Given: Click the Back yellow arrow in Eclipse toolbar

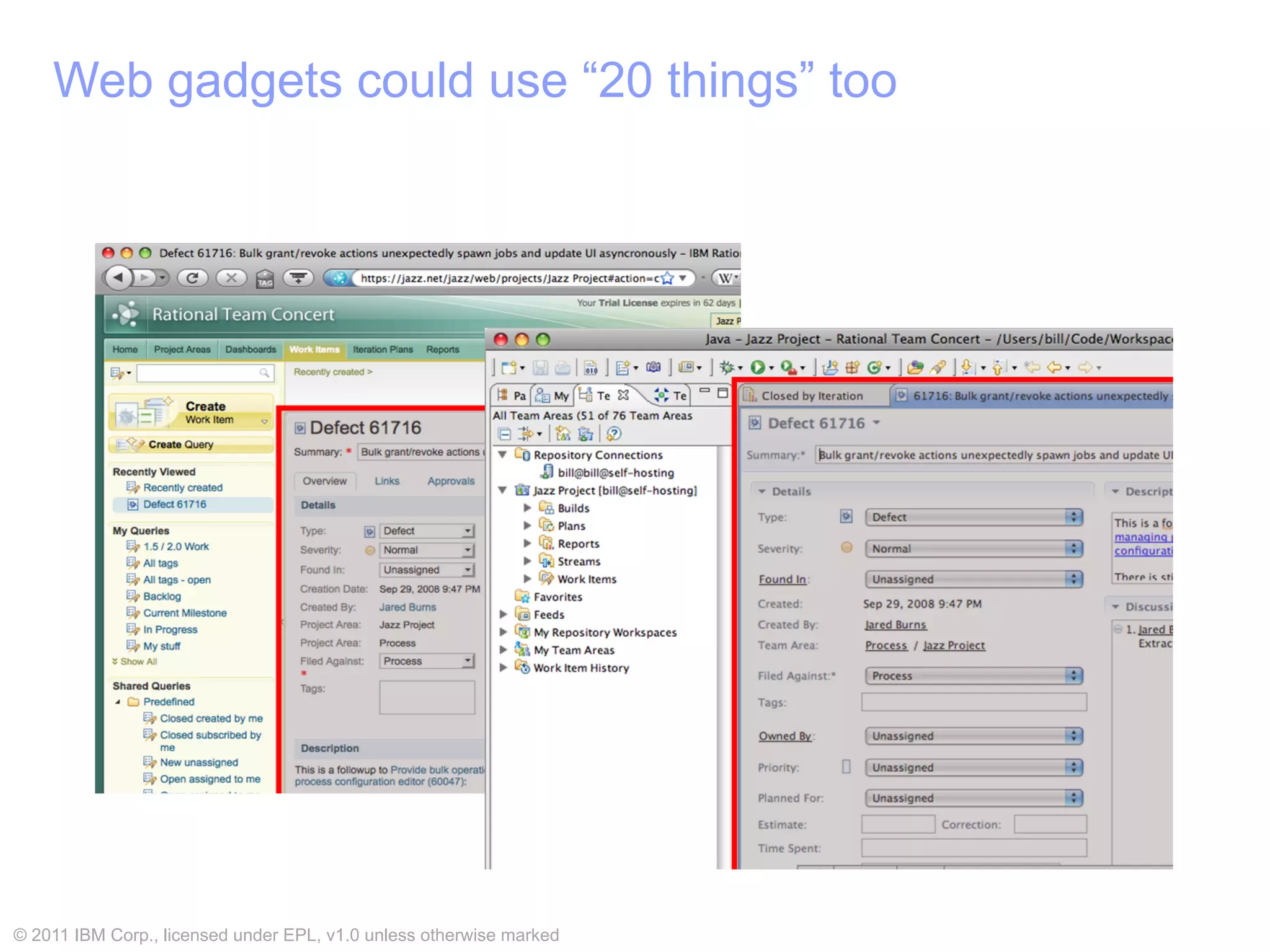Looking at the screenshot, I should click(x=1054, y=368).
